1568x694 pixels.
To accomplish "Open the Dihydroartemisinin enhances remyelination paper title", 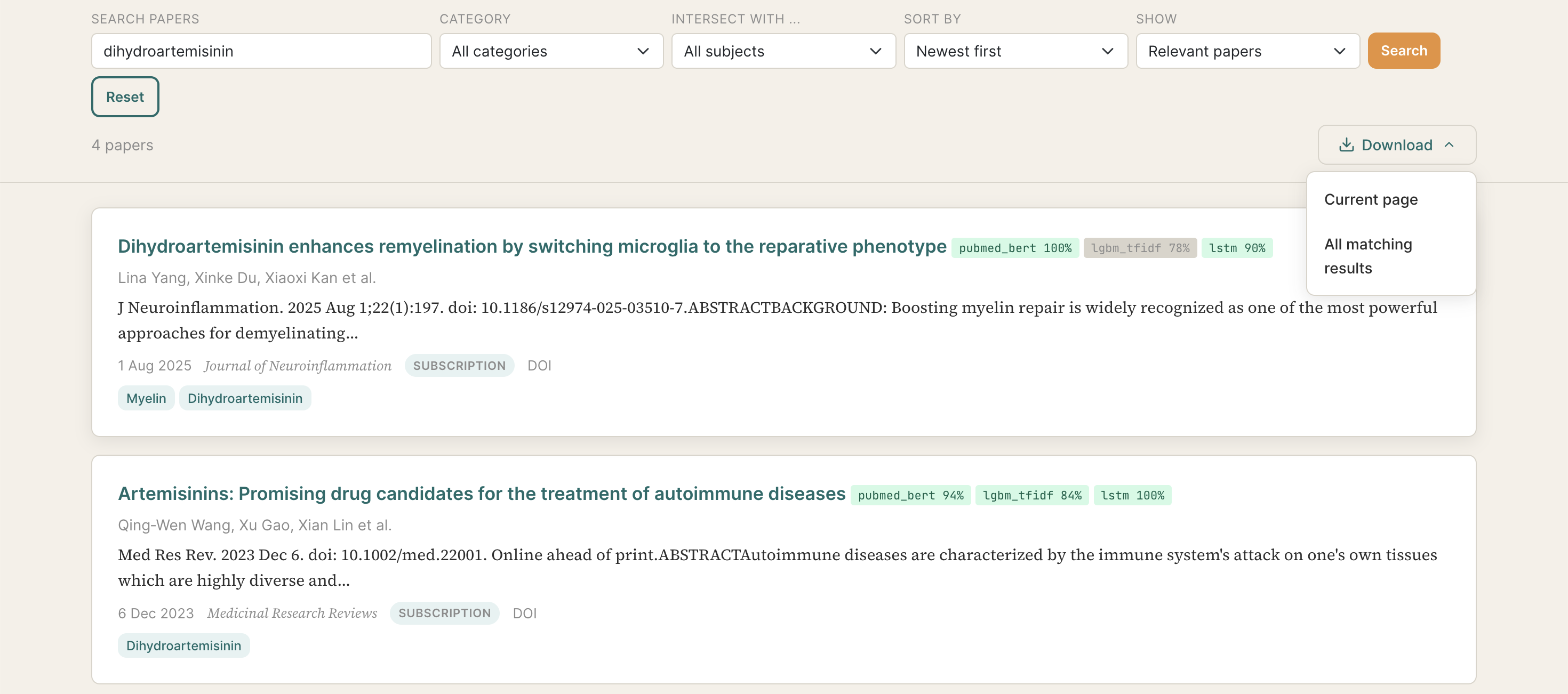I will tap(532, 246).
